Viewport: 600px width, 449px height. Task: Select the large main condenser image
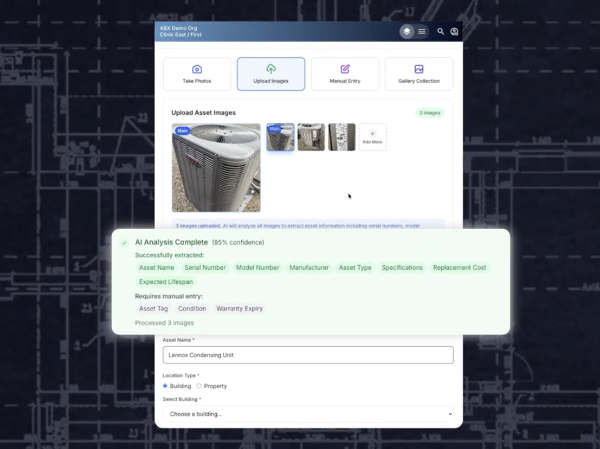click(216, 167)
